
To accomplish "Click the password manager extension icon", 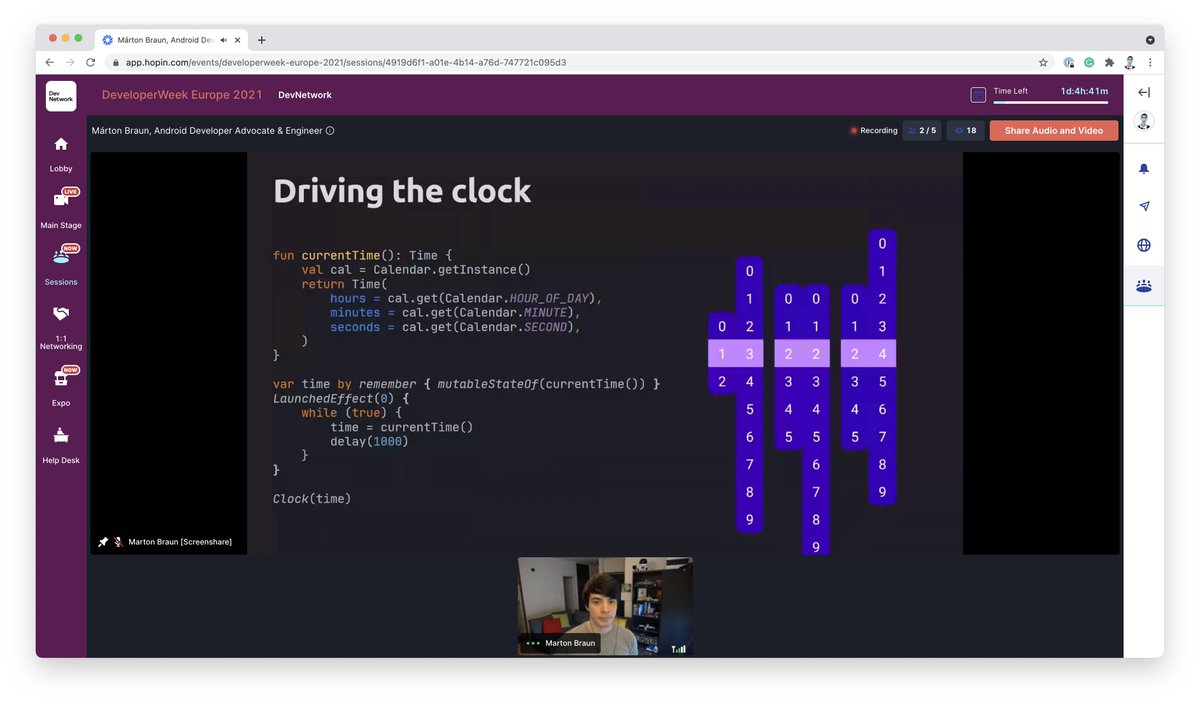I will tap(1068, 62).
